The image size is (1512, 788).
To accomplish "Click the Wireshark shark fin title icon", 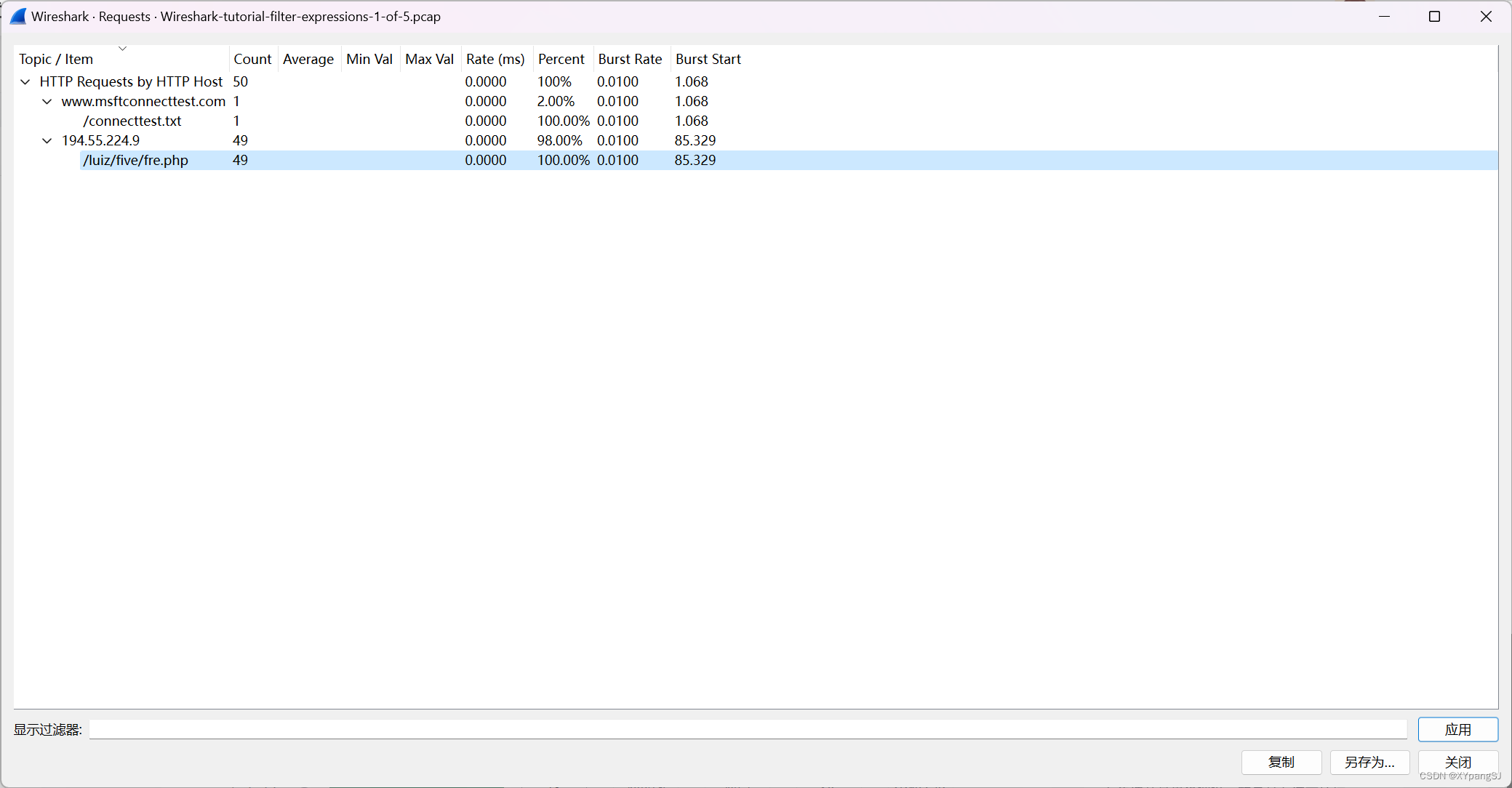I will pos(18,17).
